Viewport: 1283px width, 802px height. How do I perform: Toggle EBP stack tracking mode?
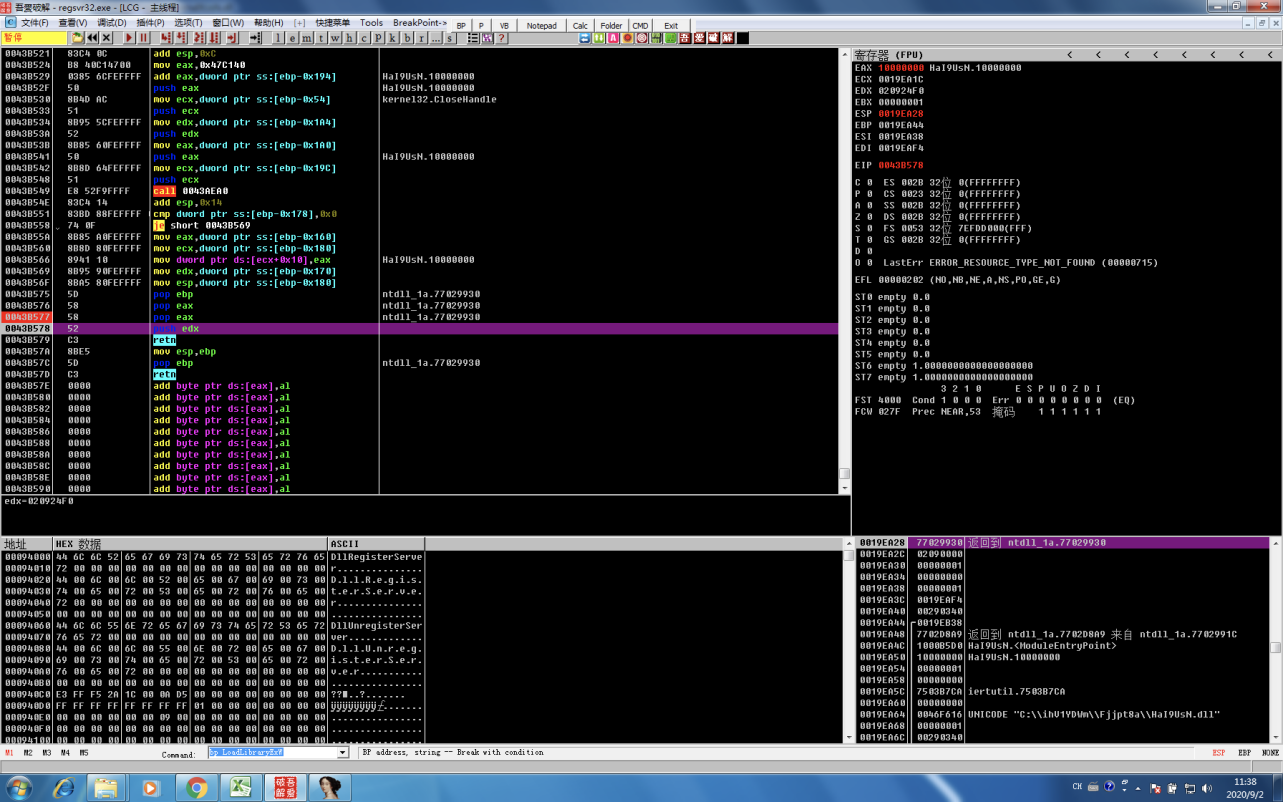(1244, 753)
